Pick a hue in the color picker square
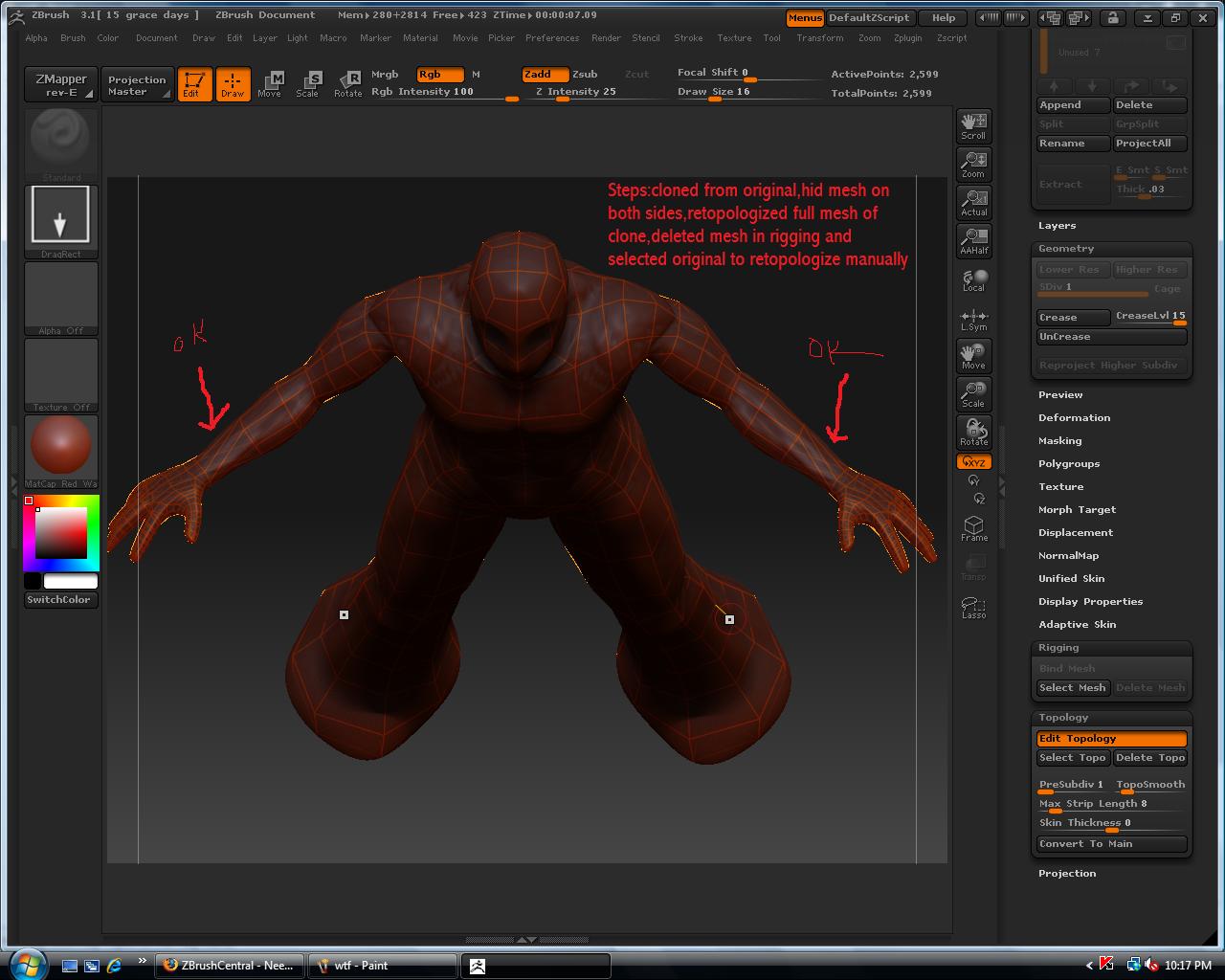The height and width of the screenshot is (980, 1225). tap(61, 533)
